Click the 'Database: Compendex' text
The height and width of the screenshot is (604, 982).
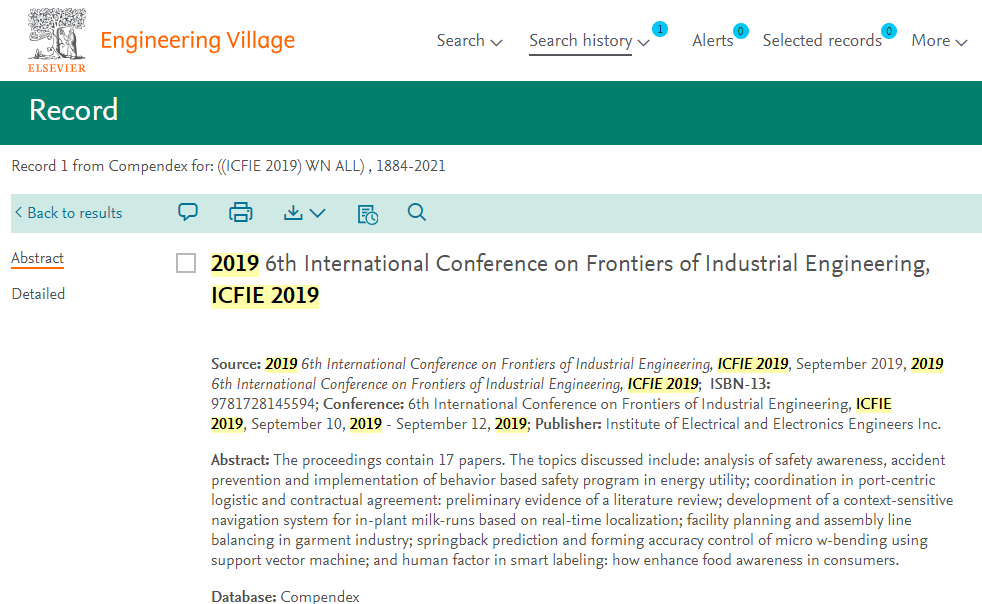(285, 596)
